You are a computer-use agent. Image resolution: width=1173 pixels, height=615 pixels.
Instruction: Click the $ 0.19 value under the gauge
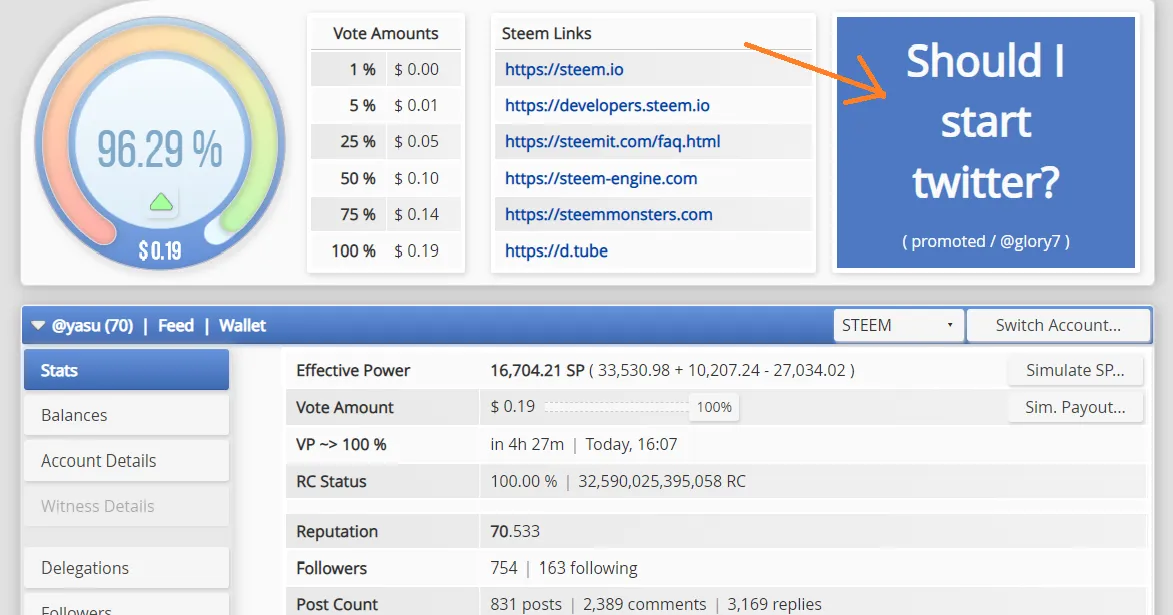coord(159,251)
